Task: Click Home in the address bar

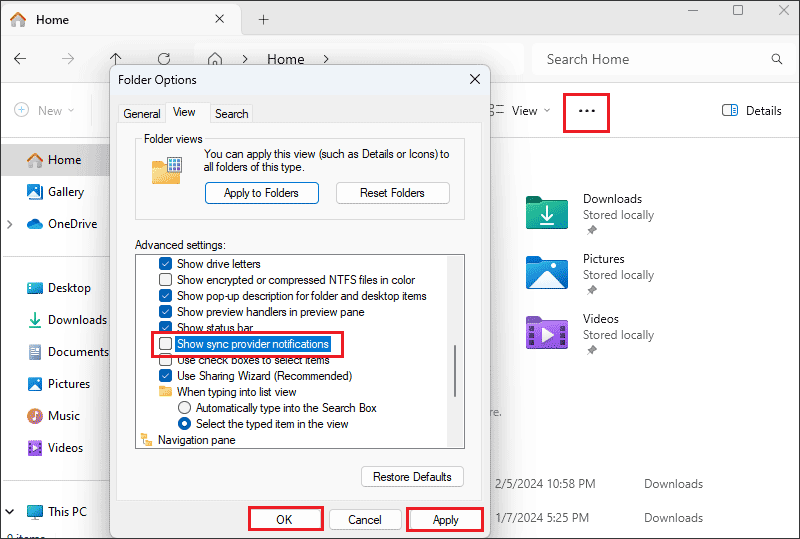Action: 286,59
